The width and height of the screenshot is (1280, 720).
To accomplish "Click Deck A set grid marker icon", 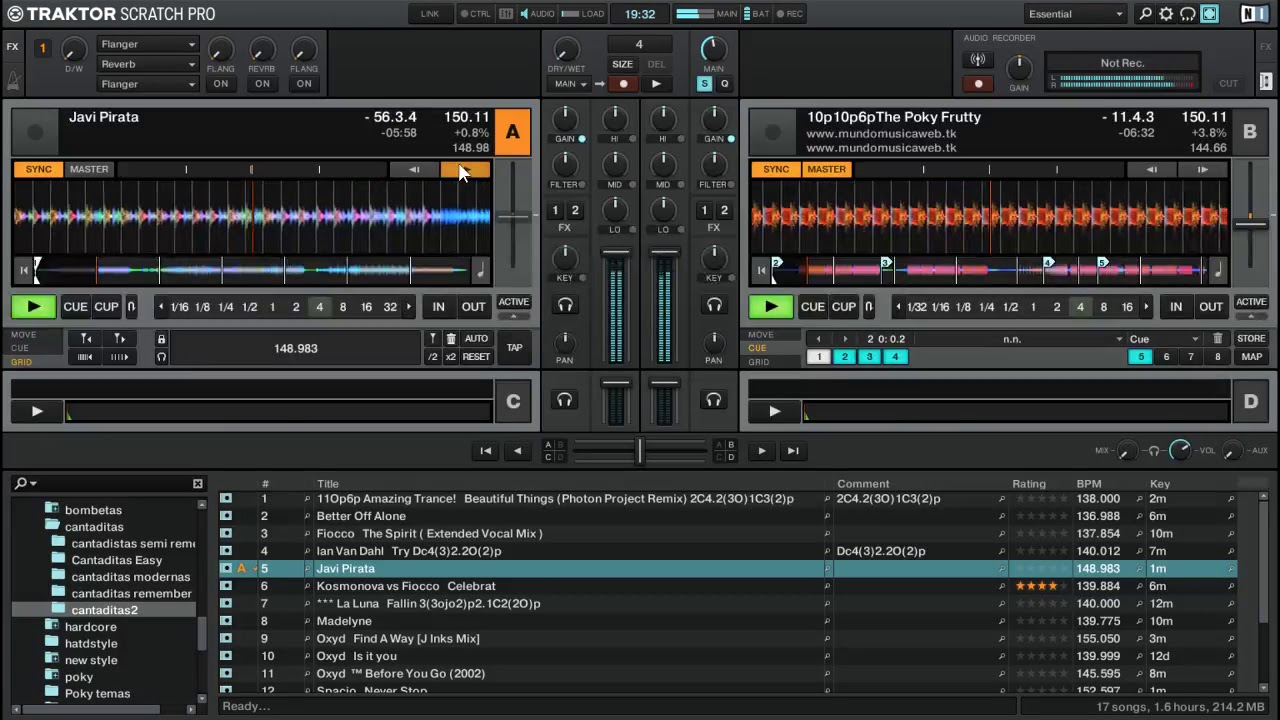I will click(x=433, y=339).
